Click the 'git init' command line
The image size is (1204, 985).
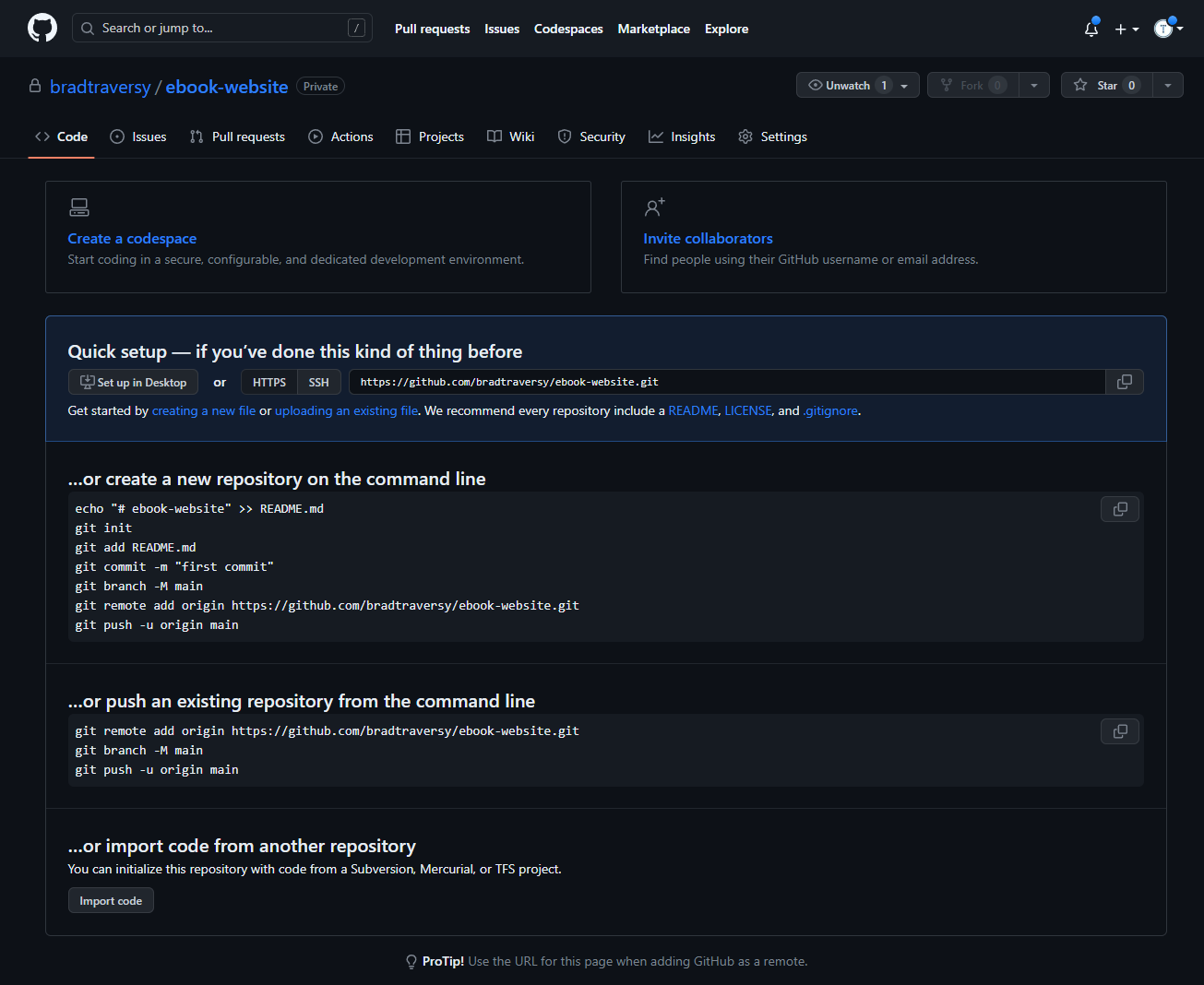tap(103, 528)
